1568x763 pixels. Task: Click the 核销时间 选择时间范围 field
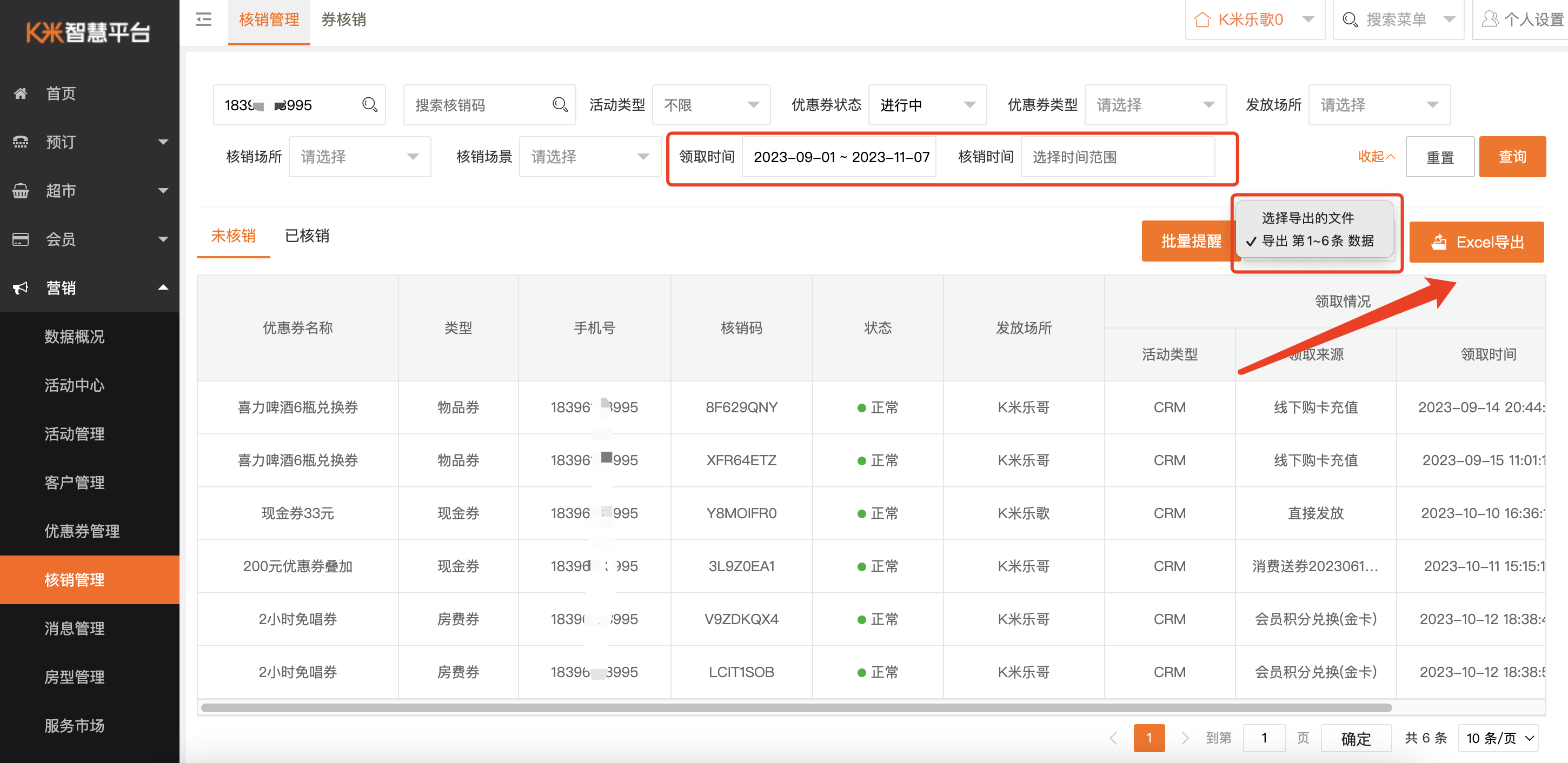click(x=1118, y=156)
